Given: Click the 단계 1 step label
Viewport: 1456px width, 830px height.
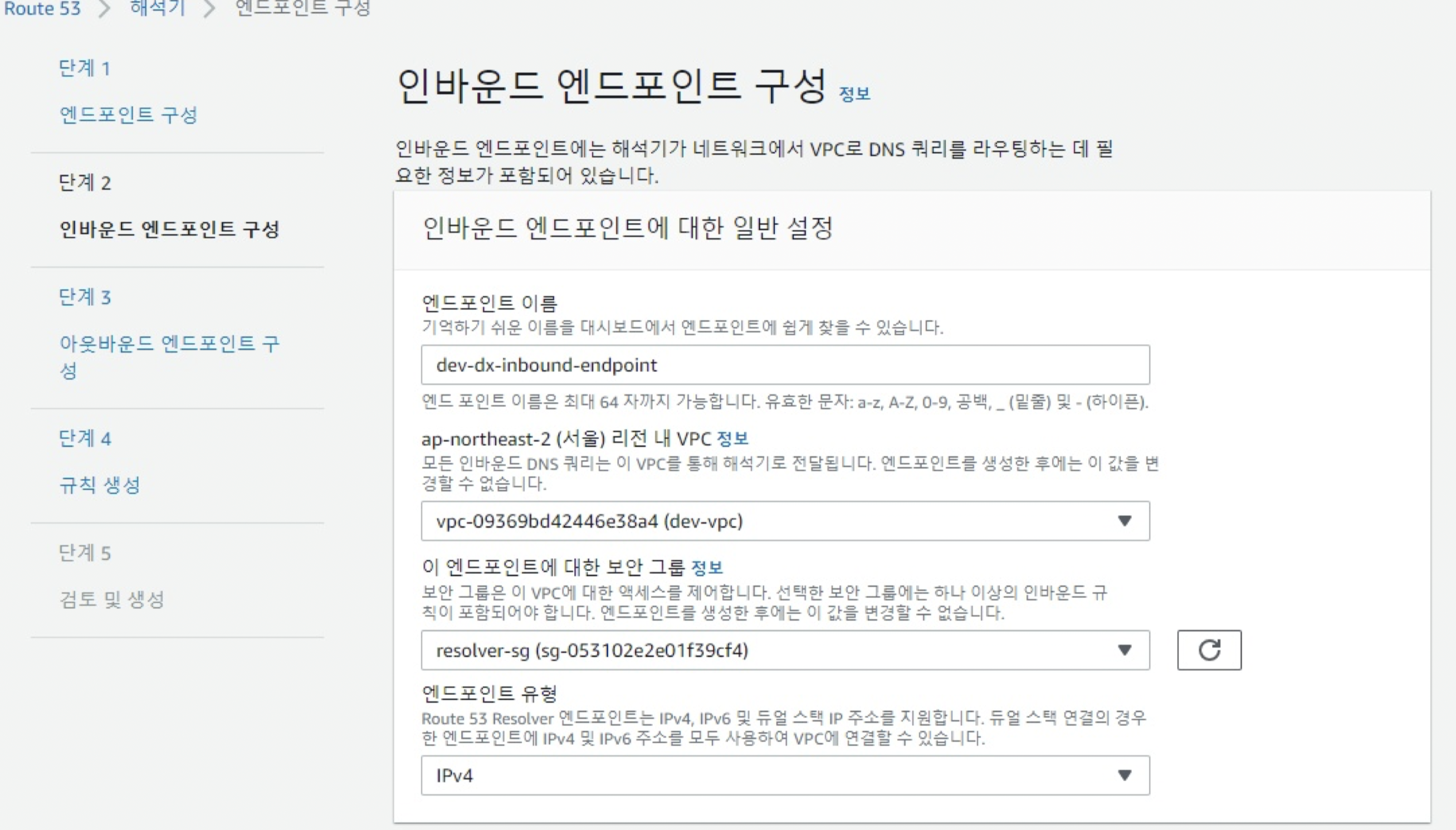Looking at the screenshot, I should click(84, 68).
